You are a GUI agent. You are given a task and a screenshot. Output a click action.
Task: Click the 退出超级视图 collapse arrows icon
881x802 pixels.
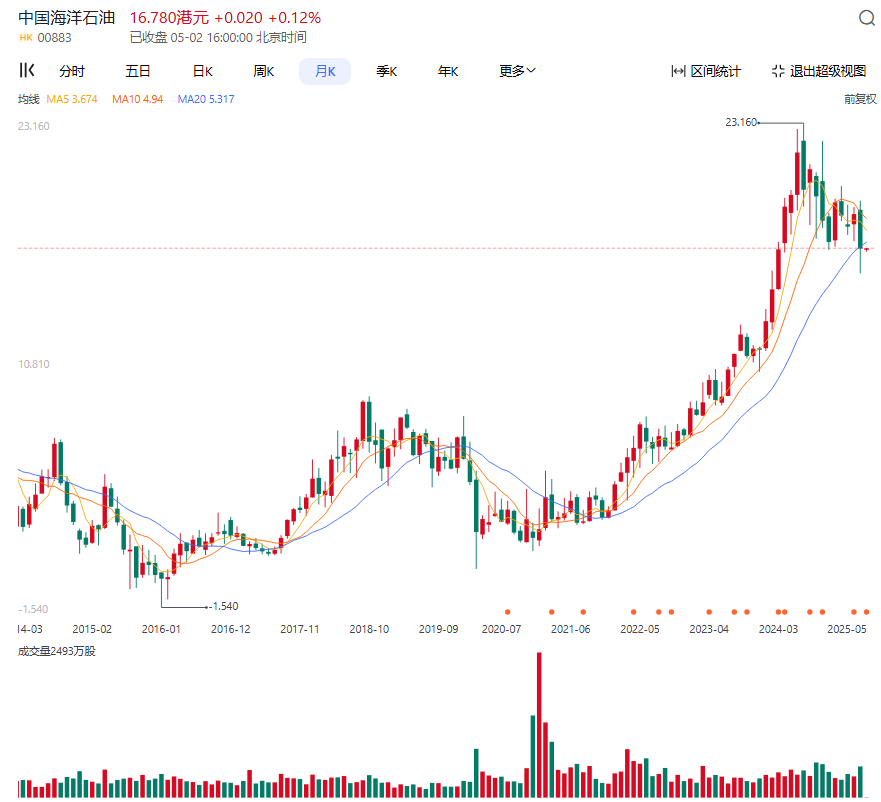778,71
